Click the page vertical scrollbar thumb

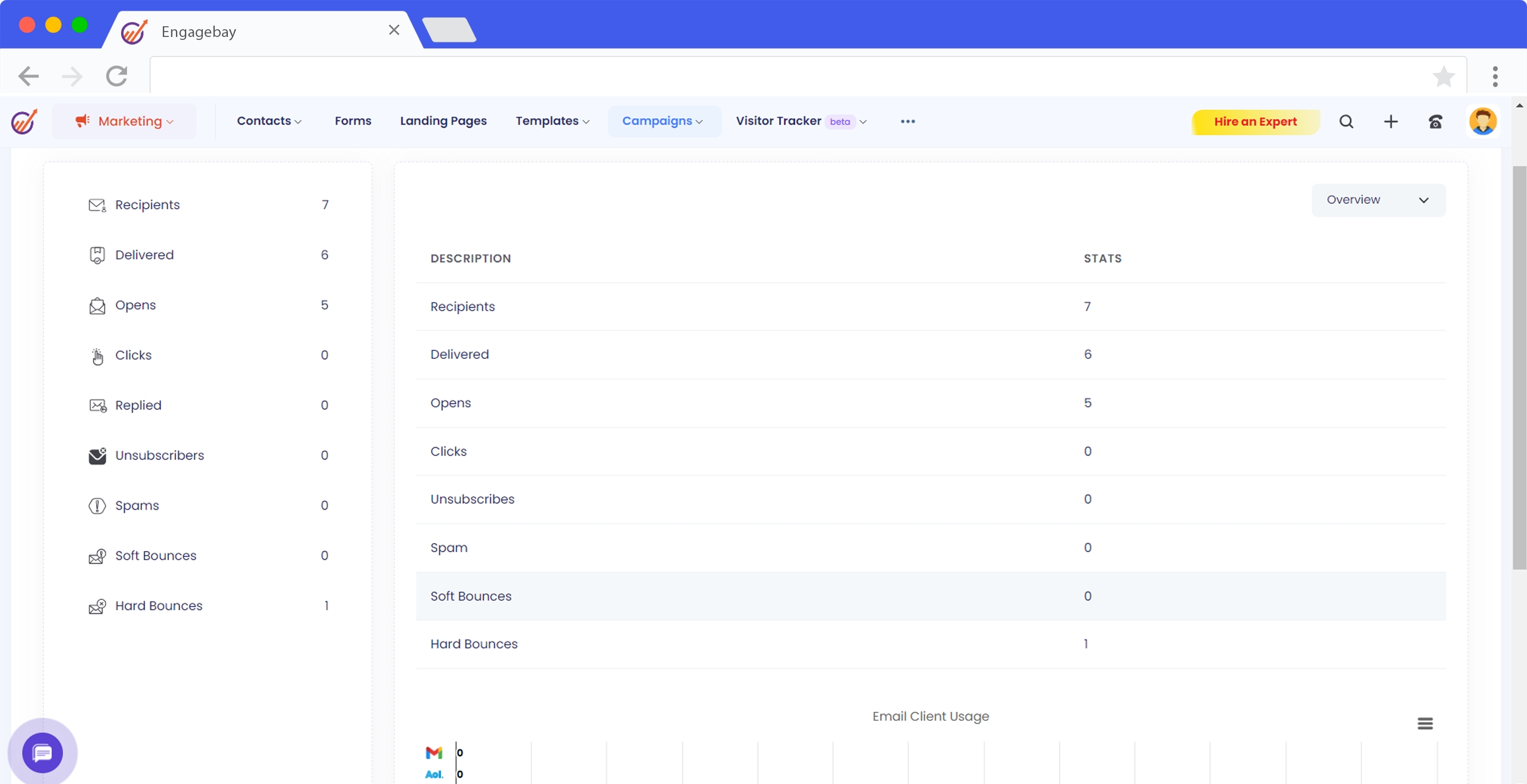[1519, 368]
